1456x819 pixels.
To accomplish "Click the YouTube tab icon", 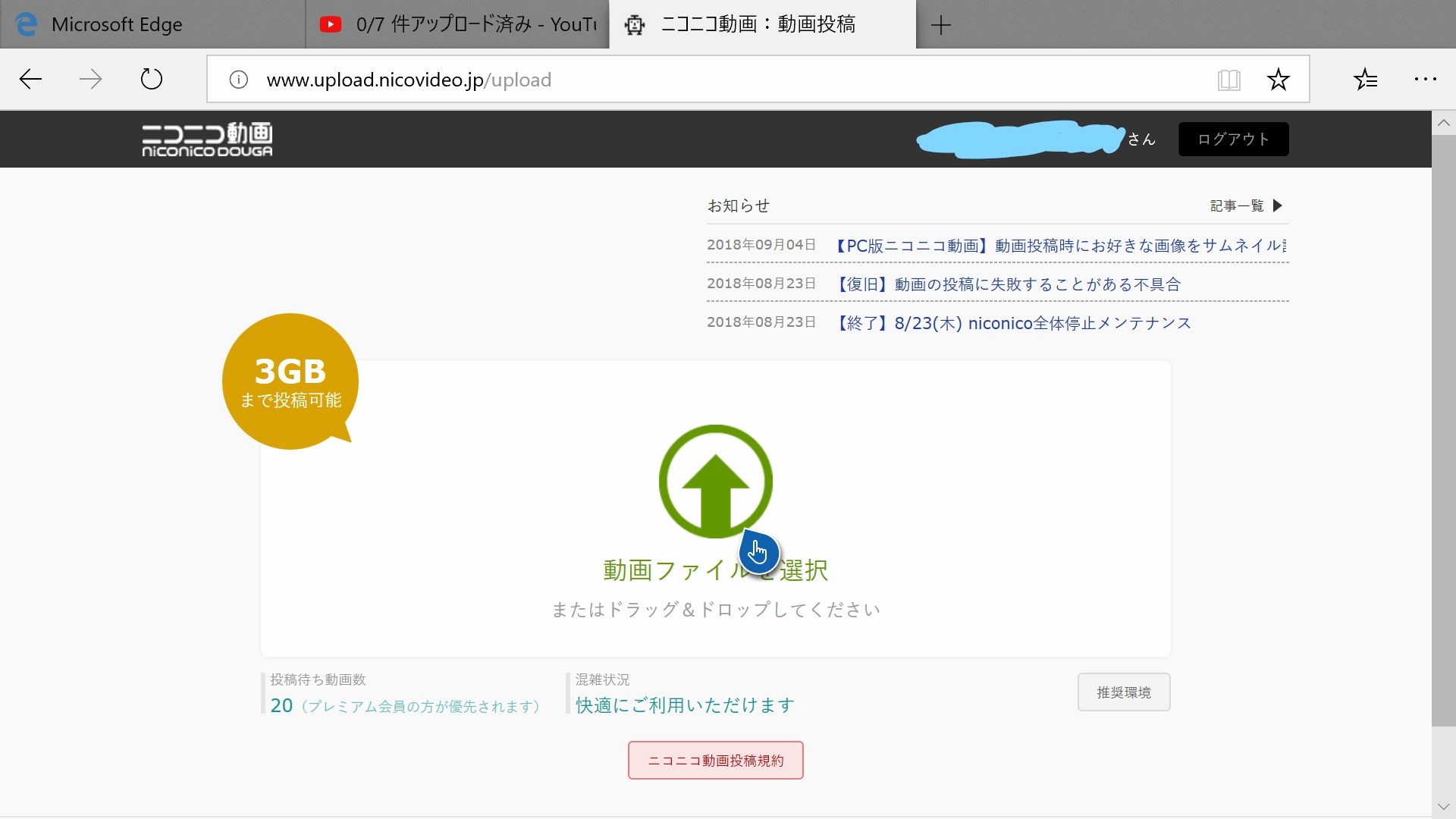I will click(x=330, y=23).
